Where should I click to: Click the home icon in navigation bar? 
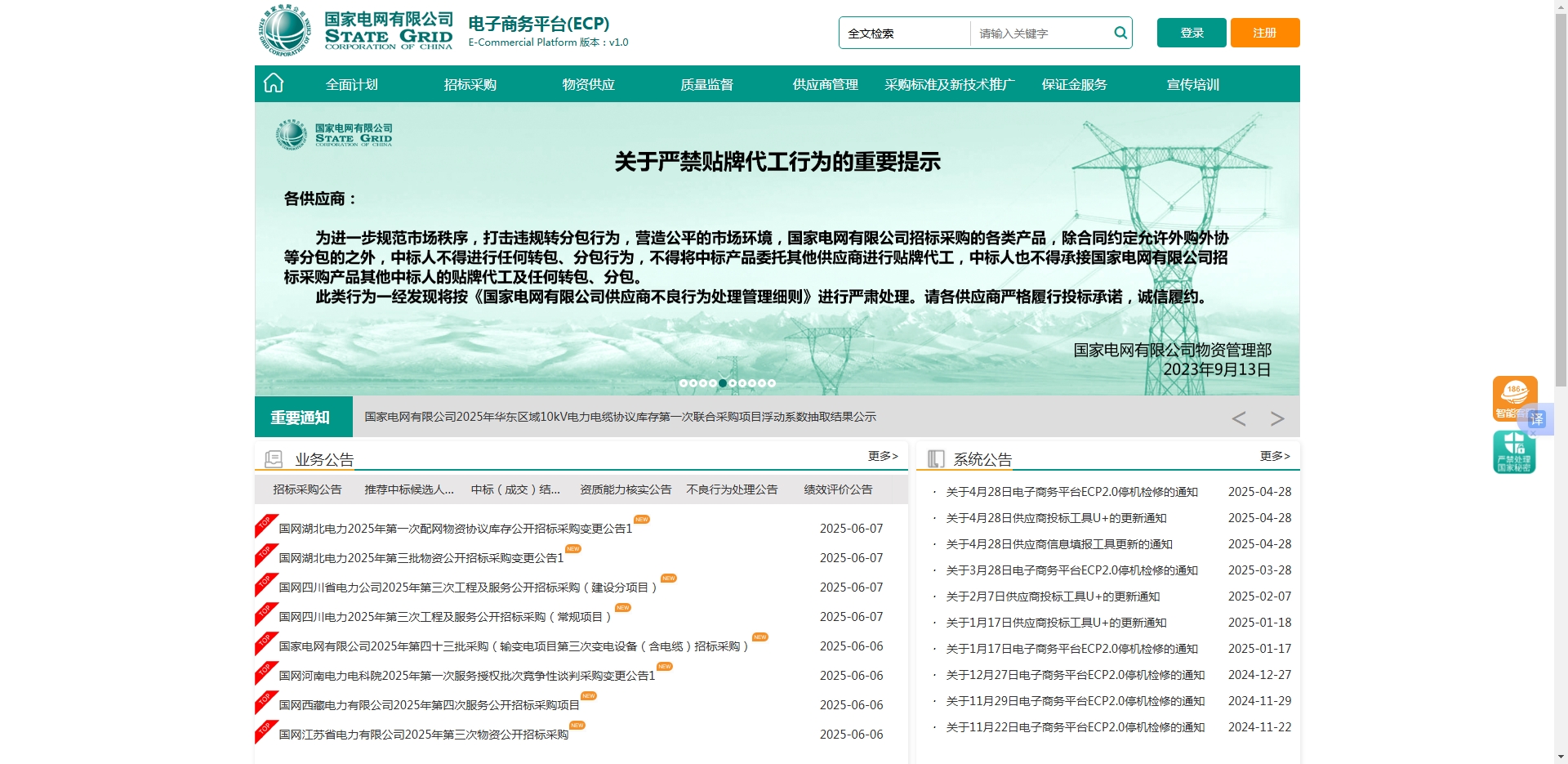(x=274, y=83)
